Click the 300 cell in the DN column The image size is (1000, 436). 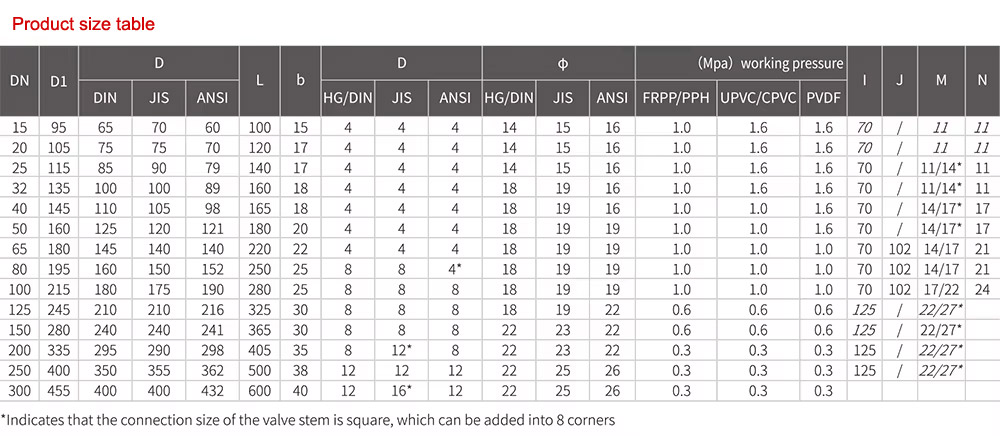pyautogui.click(x=19, y=389)
